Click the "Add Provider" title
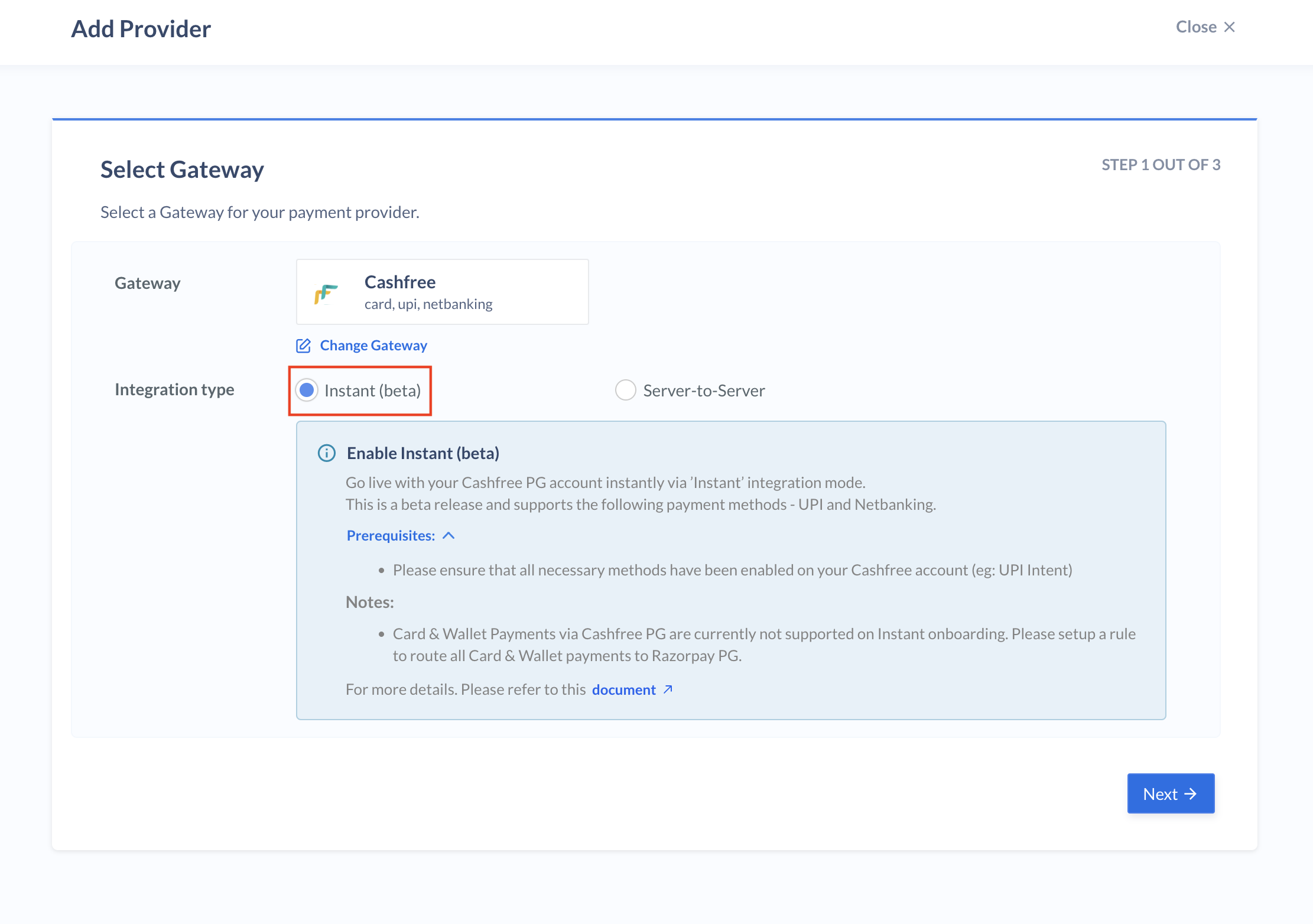Screen dimensions: 1313x924 tap(141, 29)
